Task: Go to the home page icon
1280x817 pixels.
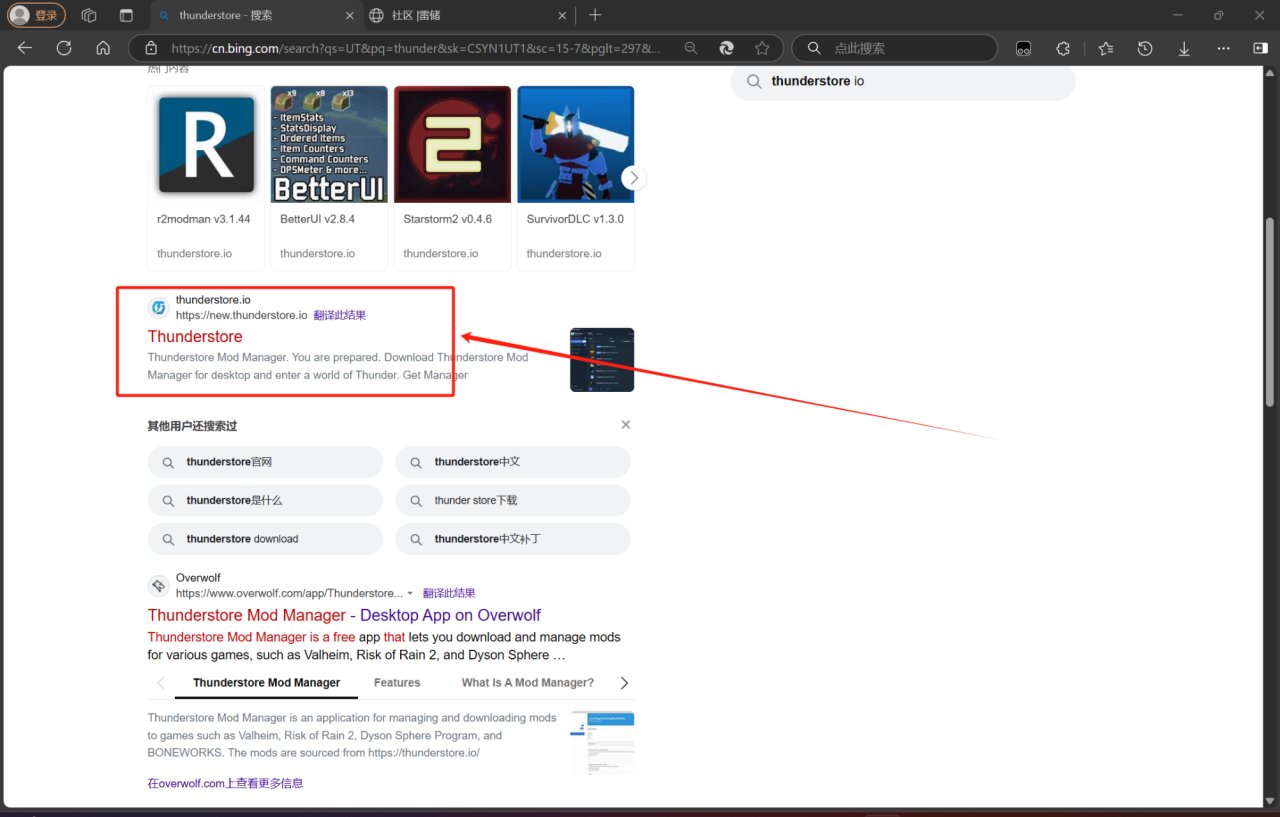Action: pyautogui.click(x=103, y=48)
